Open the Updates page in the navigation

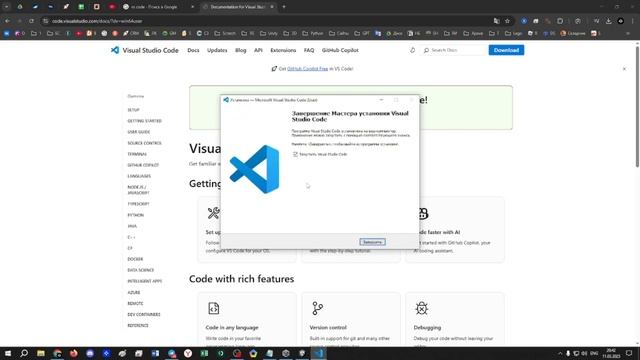(217, 50)
